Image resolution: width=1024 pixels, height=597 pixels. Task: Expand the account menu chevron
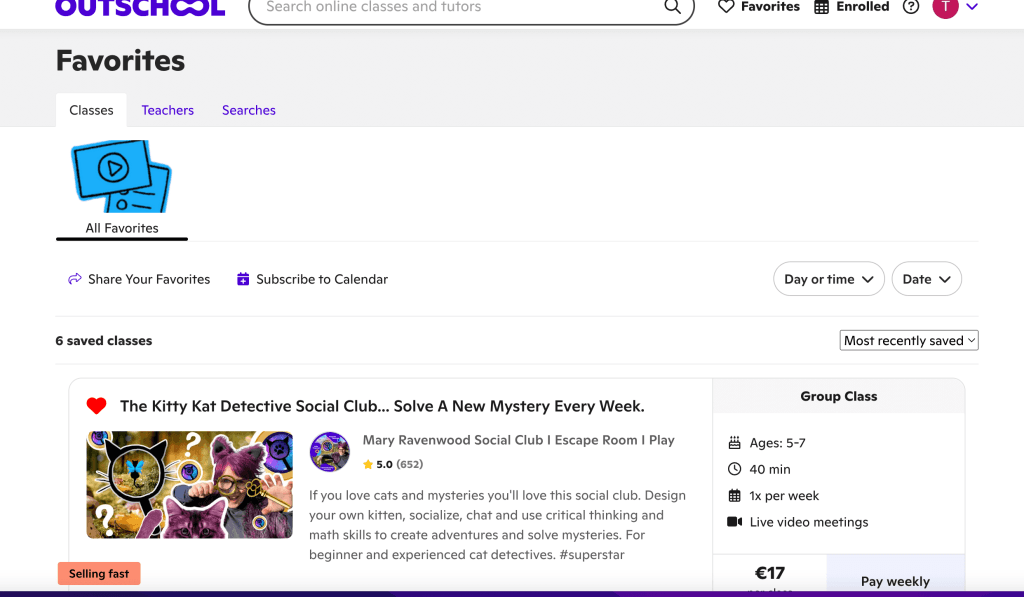[x=972, y=8]
